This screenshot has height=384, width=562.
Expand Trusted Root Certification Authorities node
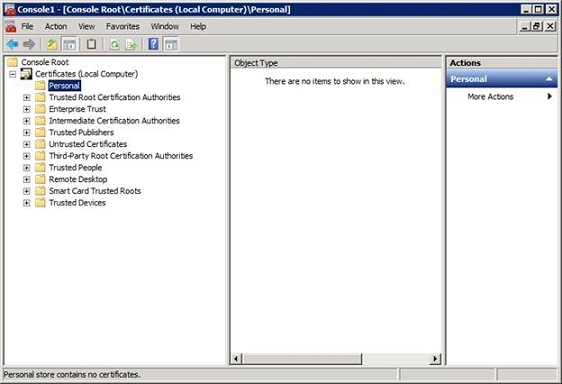tap(27, 98)
